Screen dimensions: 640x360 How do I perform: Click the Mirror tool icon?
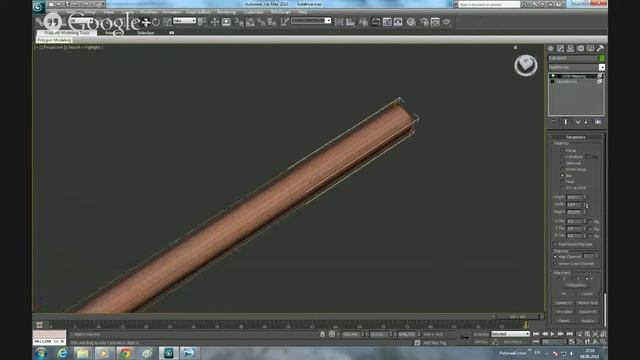(x=339, y=22)
